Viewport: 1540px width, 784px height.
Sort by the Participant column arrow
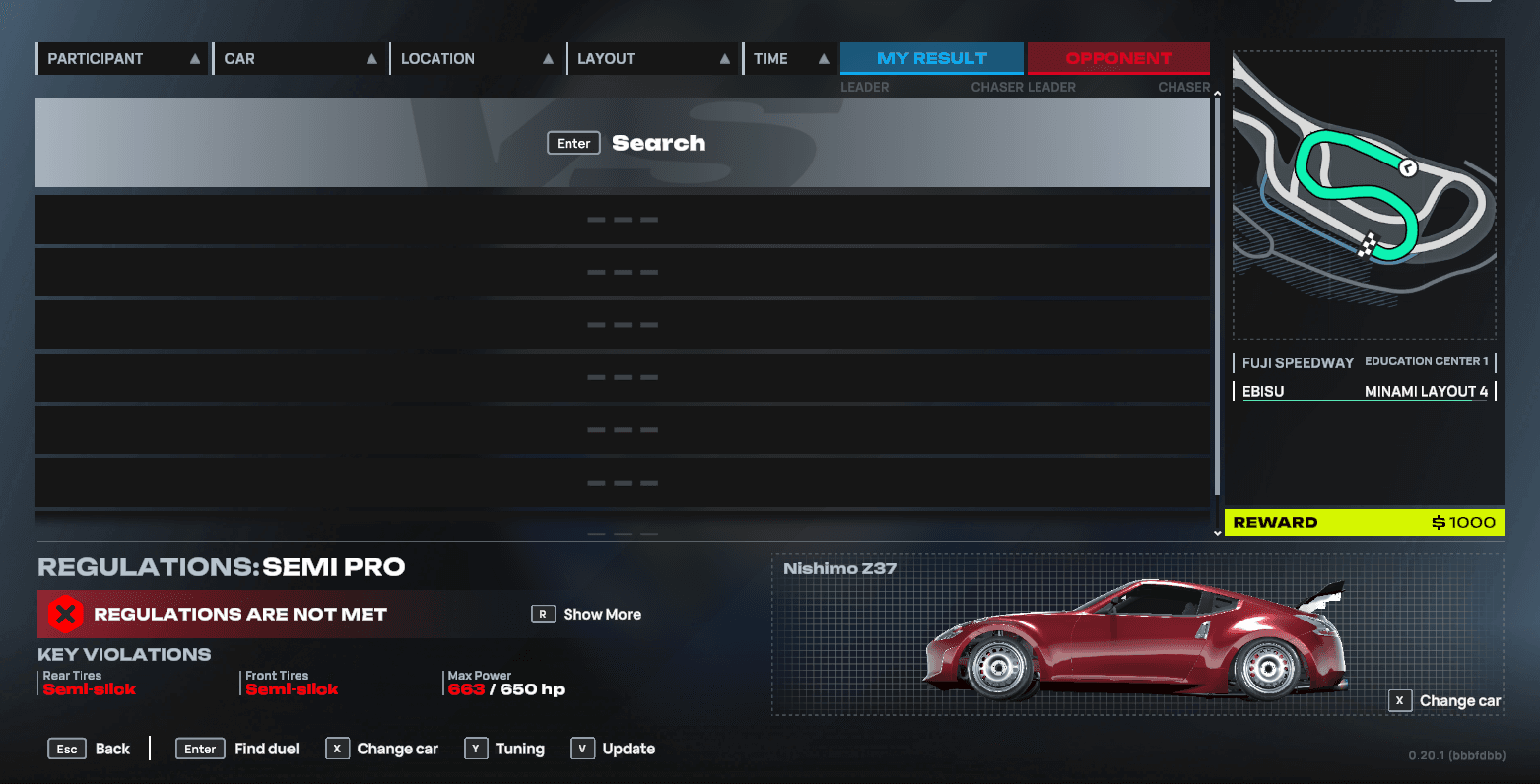coord(195,59)
